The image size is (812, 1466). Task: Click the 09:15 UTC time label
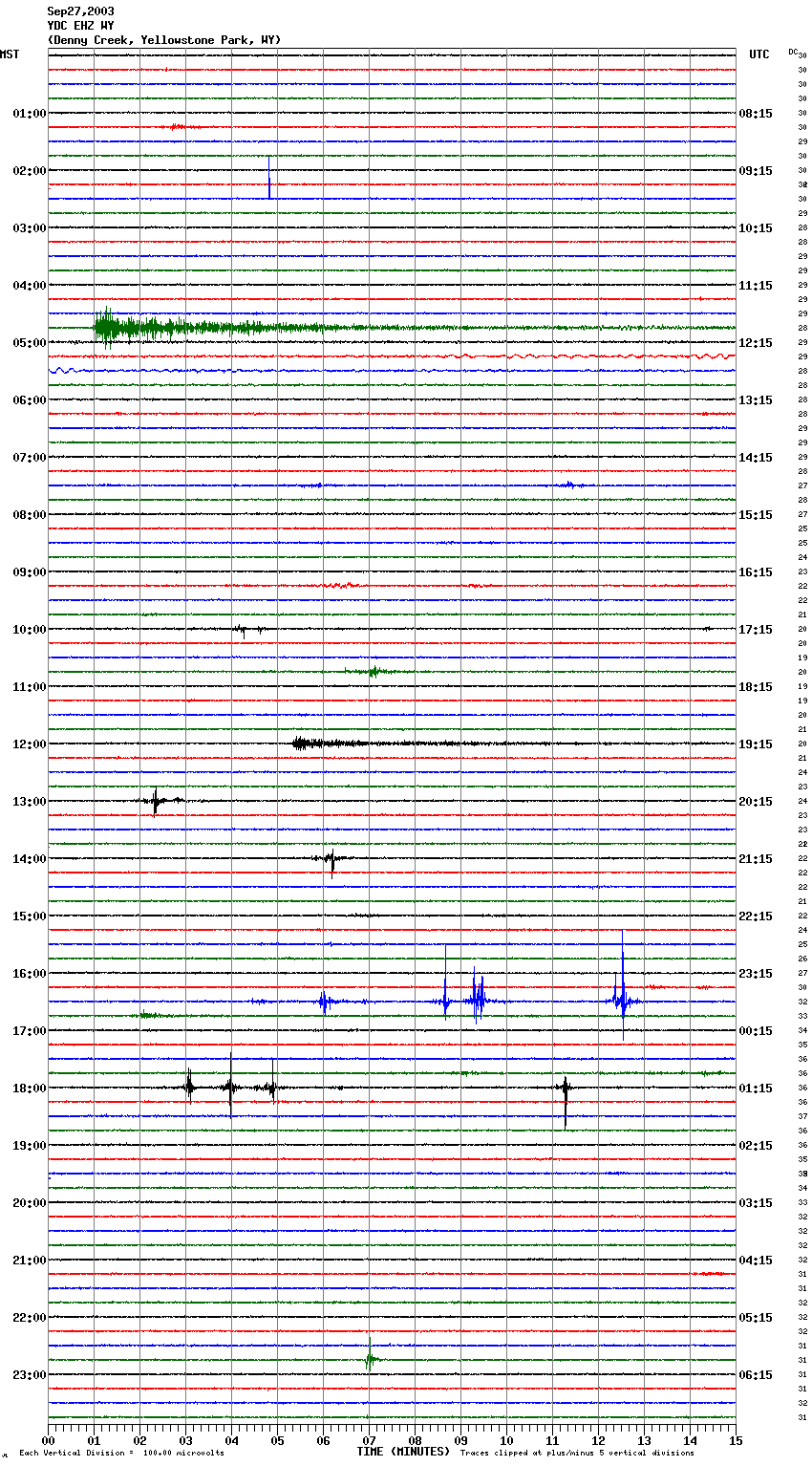click(756, 171)
